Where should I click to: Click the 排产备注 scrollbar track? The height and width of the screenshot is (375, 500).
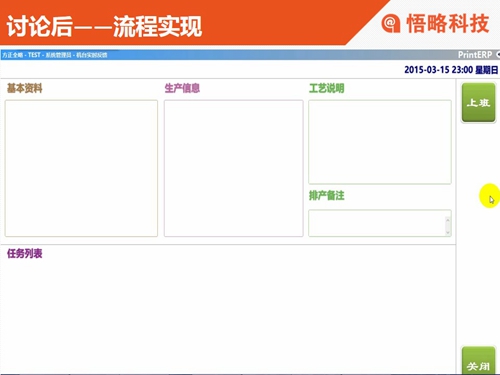(448, 226)
